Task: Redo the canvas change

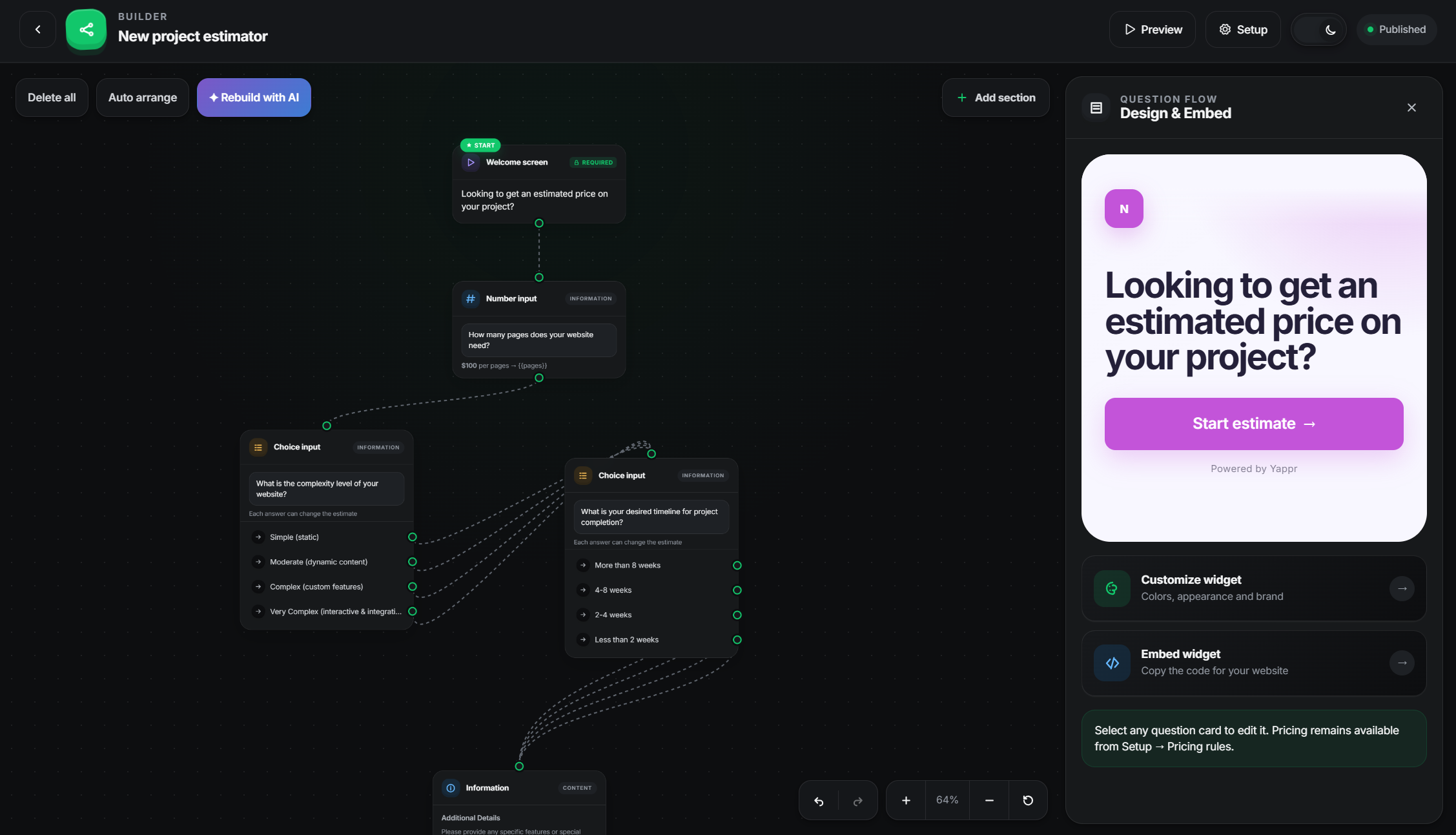Action: coord(858,801)
